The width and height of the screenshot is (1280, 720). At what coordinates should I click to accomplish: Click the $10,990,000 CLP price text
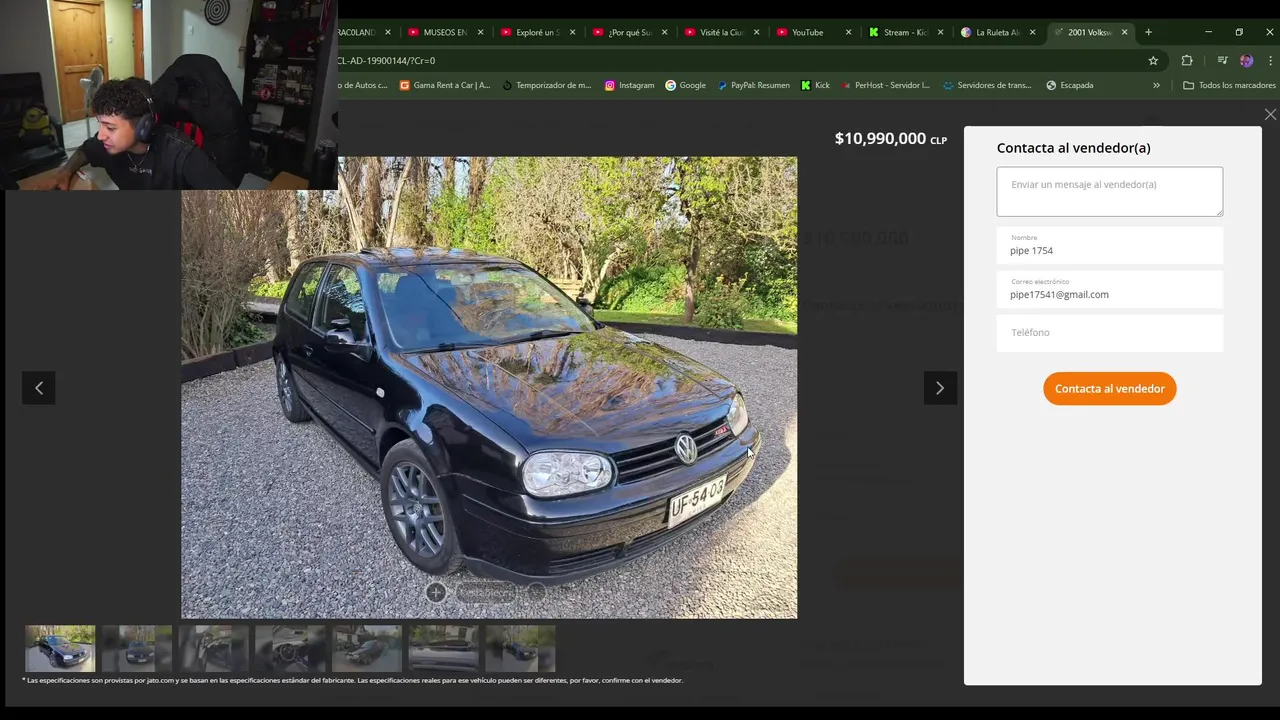890,138
